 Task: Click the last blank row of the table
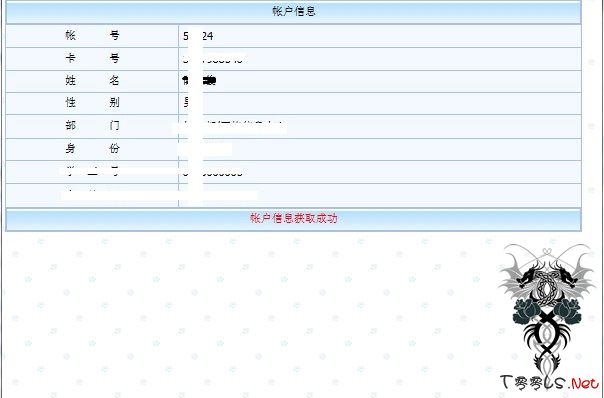point(294,195)
